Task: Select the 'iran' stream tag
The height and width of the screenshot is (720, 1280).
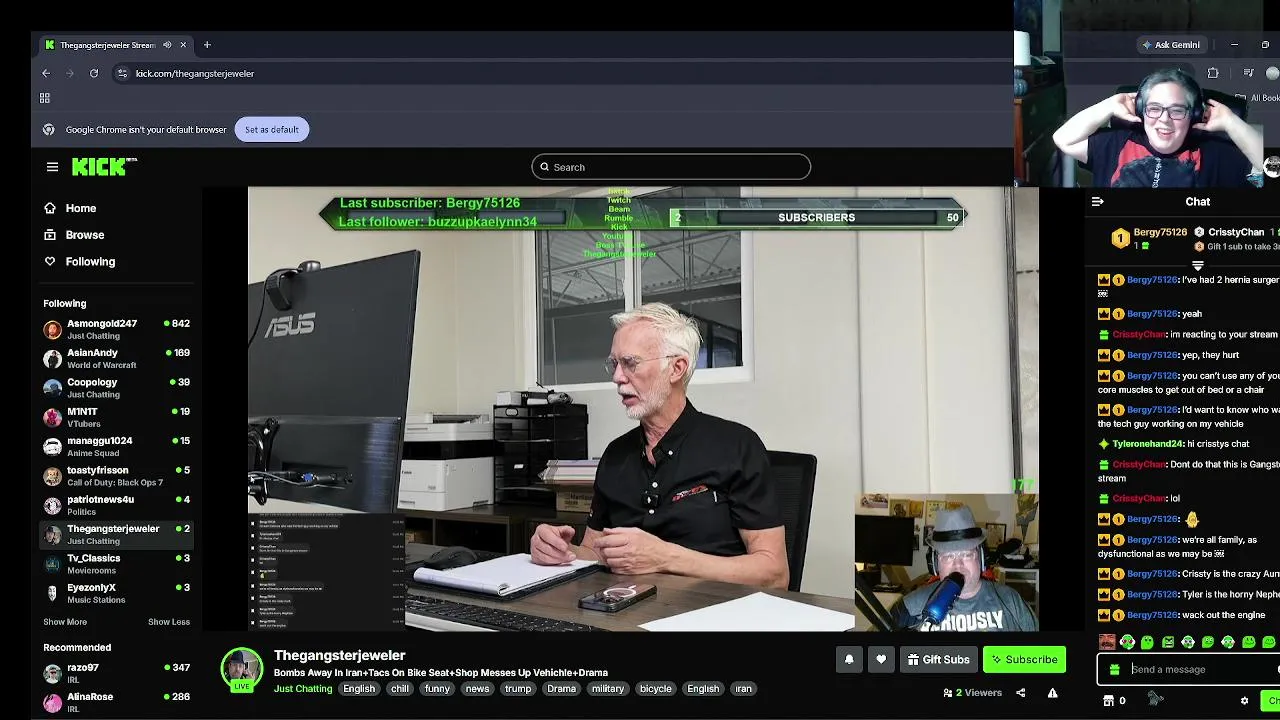Action: [x=744, y=689]
